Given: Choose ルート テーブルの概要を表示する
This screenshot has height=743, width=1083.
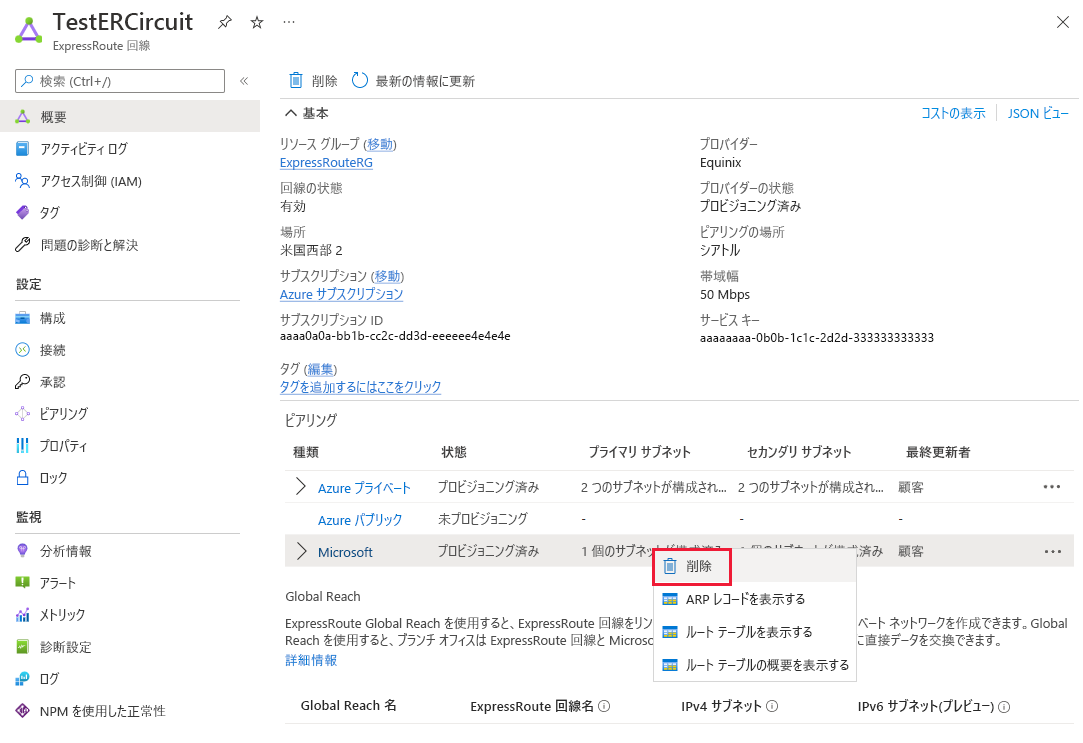Looking at the screenshot, I should 754,665.
